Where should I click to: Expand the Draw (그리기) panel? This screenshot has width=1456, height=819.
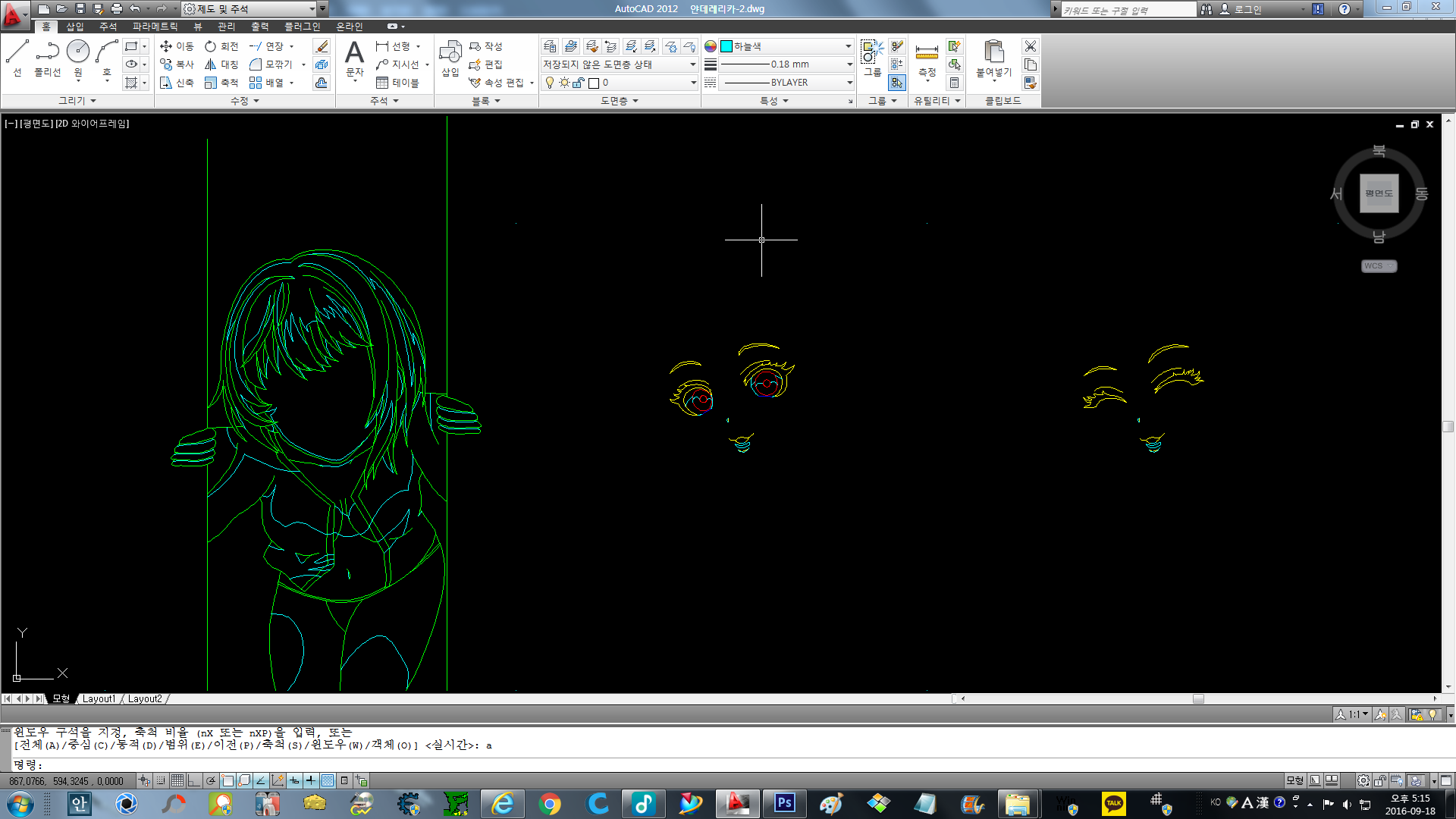click(77, 101)
